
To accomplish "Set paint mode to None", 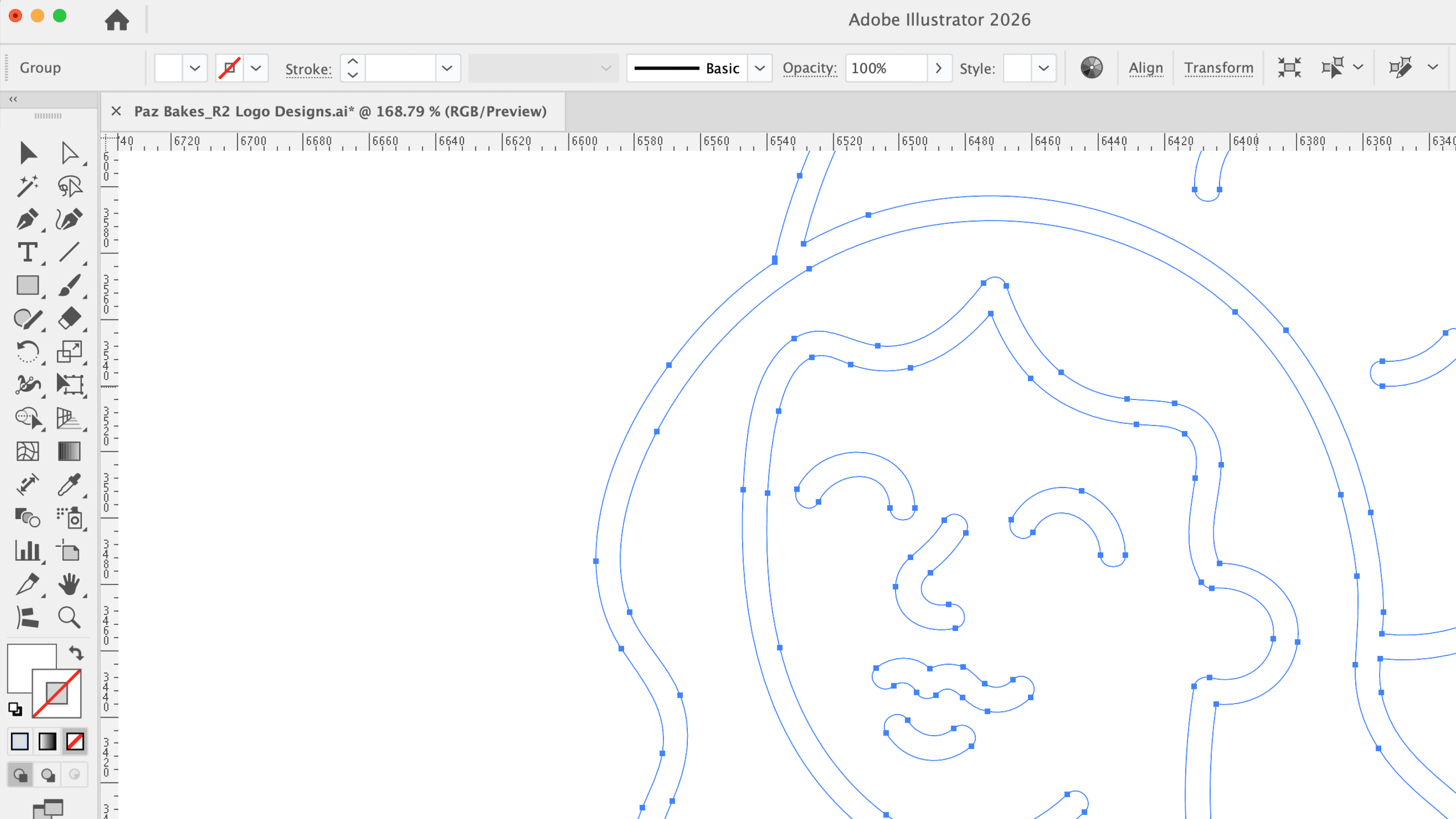I will click(75, 741).
